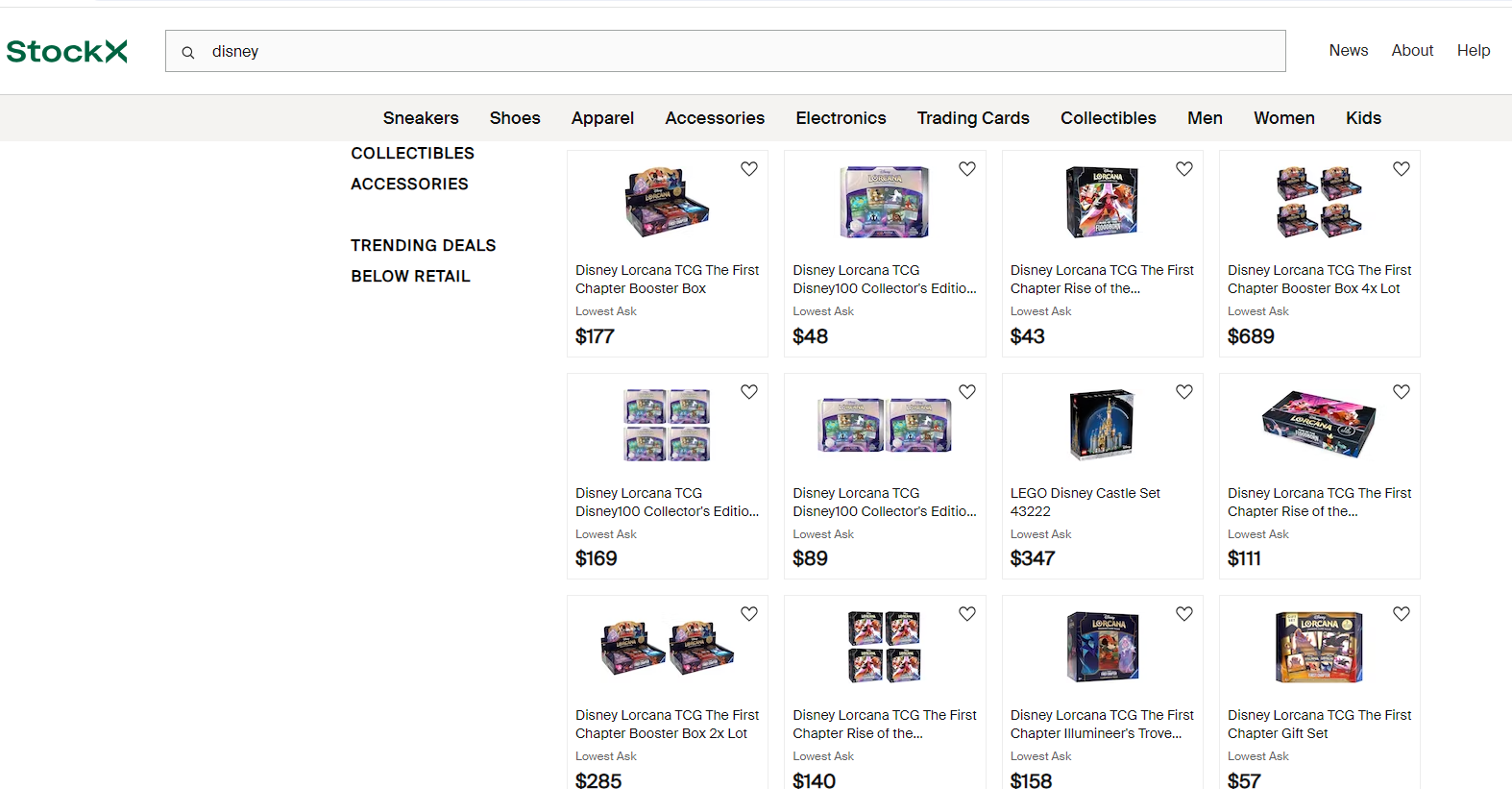1512x789 pixels.
Task: Open the 'Chapter Booster Box 4x Lot' title
Action: coord(1320,280)
